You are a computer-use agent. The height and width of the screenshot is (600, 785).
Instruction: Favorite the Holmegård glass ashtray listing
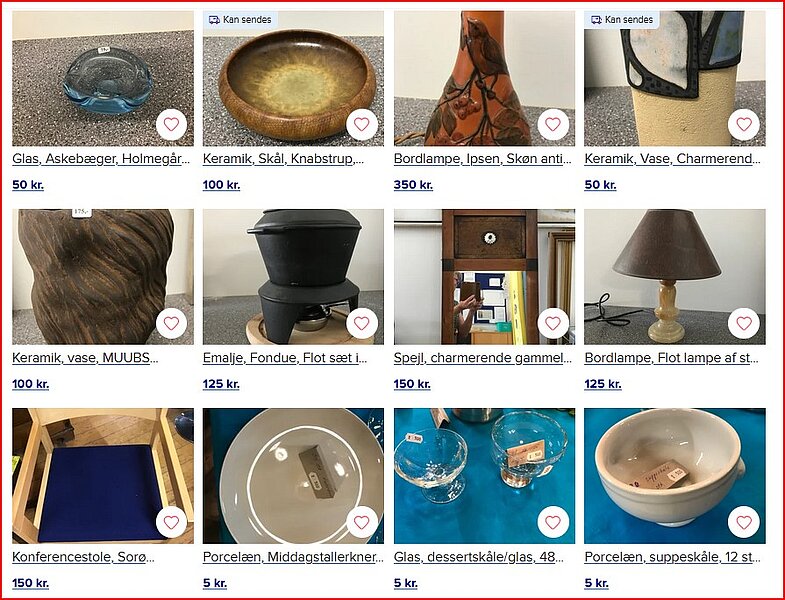(x=171, y=124)
